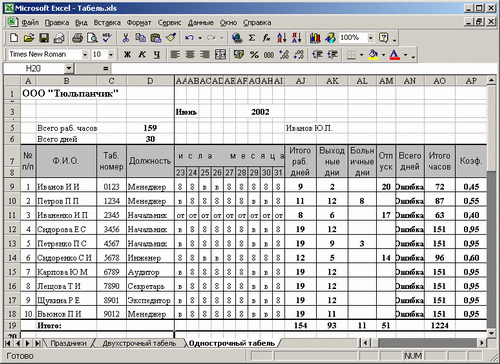This screenshot has width=500, height=364.
Task: Open the Файл menu
Action: click(x=30, y=23)
